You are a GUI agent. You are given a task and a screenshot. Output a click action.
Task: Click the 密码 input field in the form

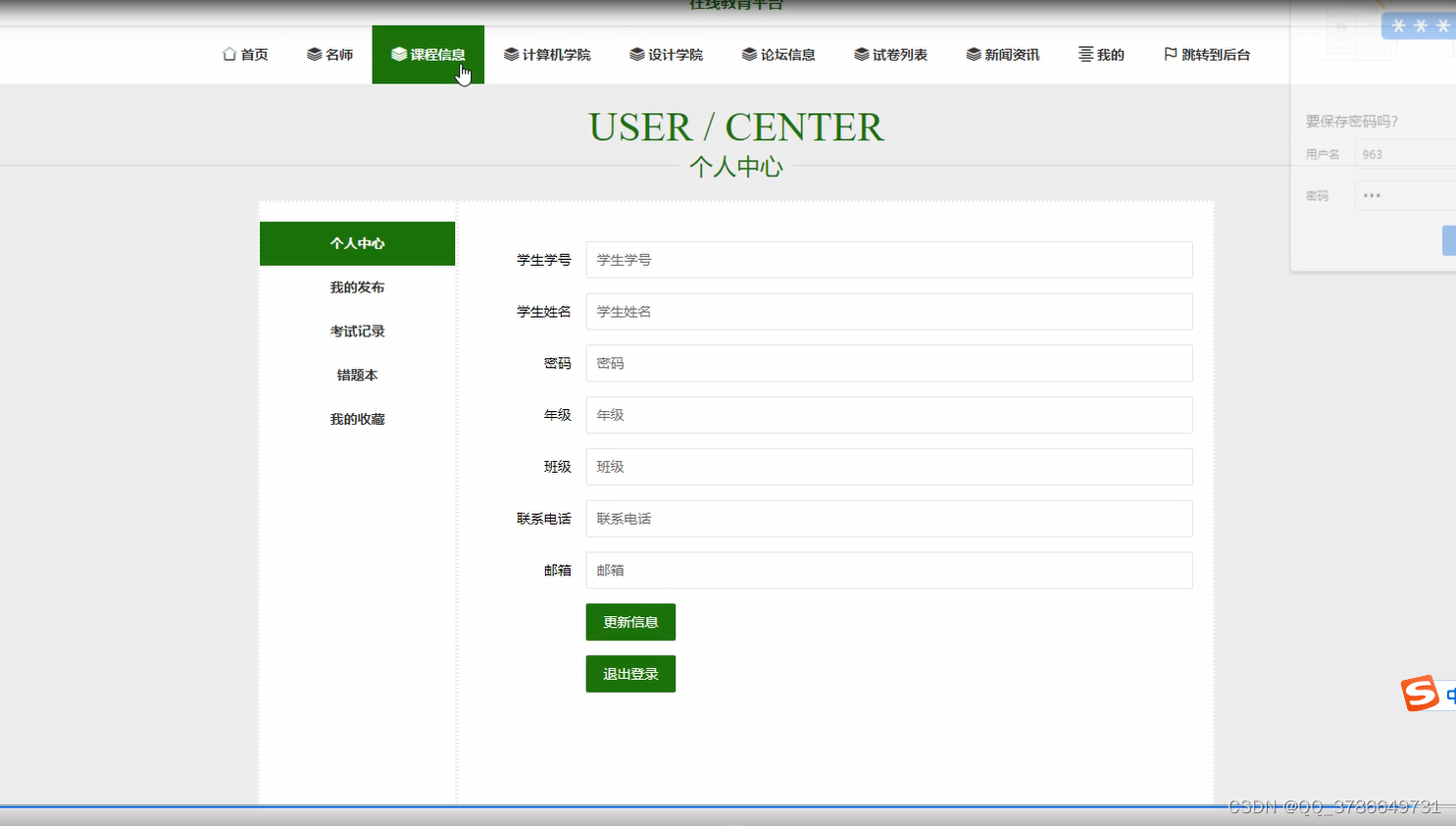(x=889, y=363)
